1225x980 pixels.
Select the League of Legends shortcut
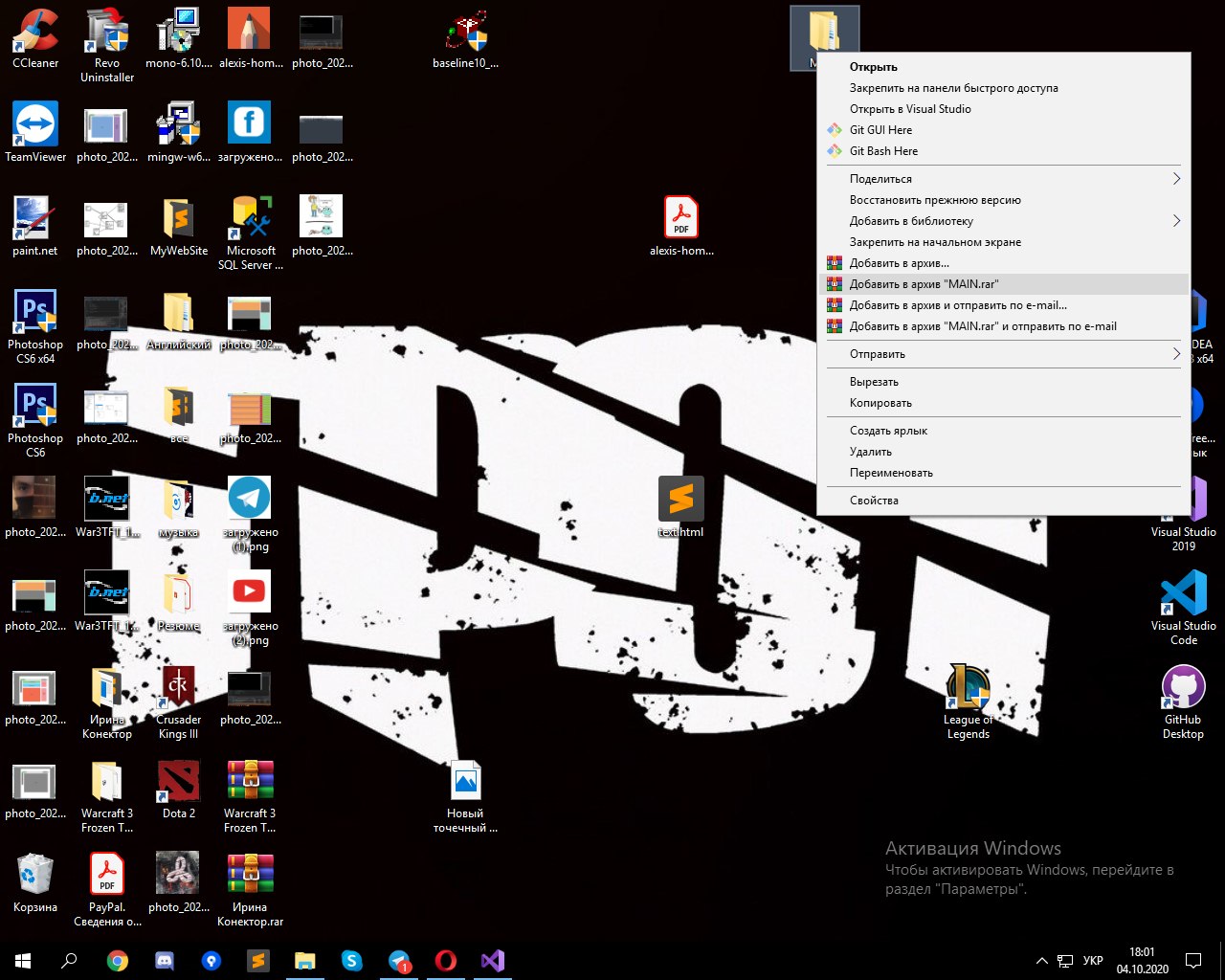point(969,701)
